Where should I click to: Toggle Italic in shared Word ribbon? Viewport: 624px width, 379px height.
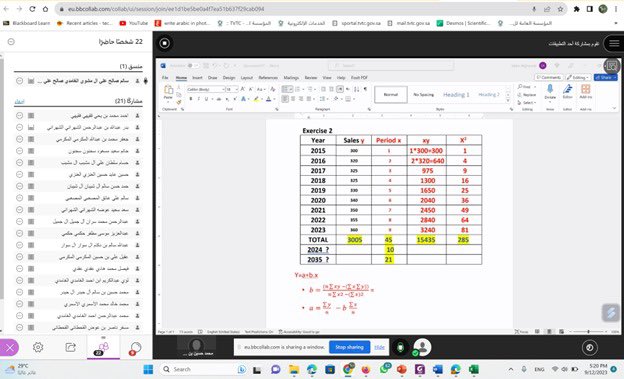(199, 99)
